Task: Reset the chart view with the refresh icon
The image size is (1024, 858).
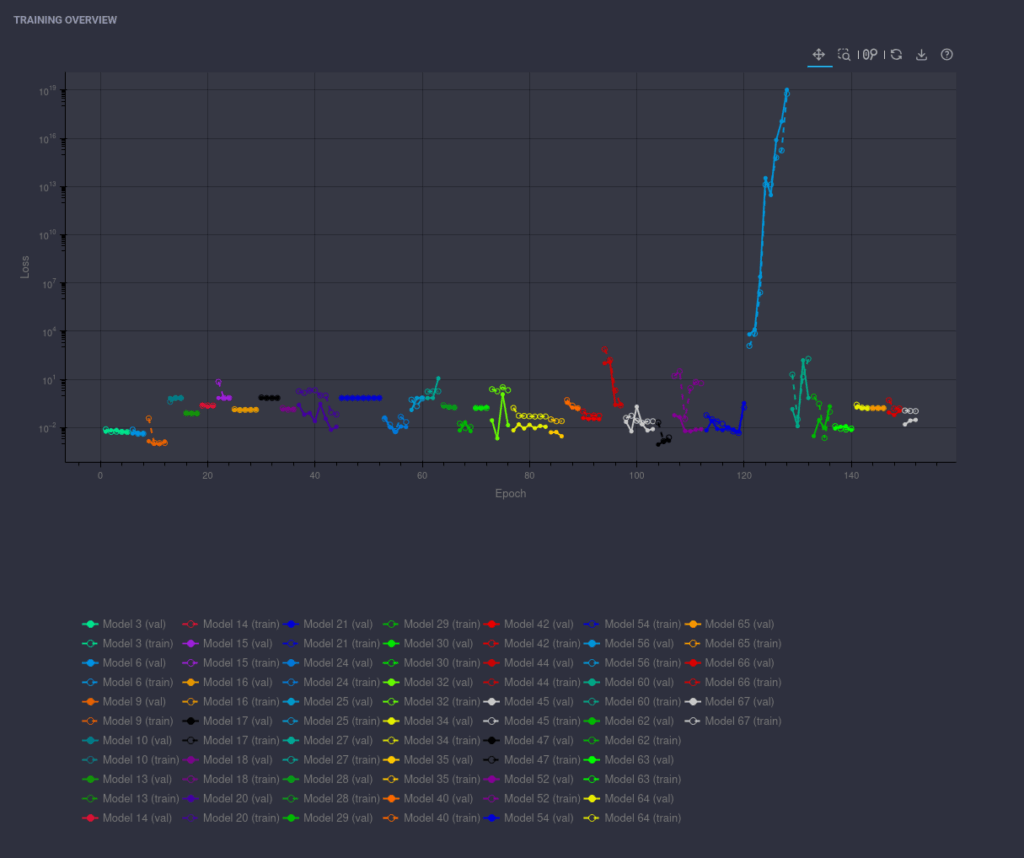Action: (x=896, y=55)
